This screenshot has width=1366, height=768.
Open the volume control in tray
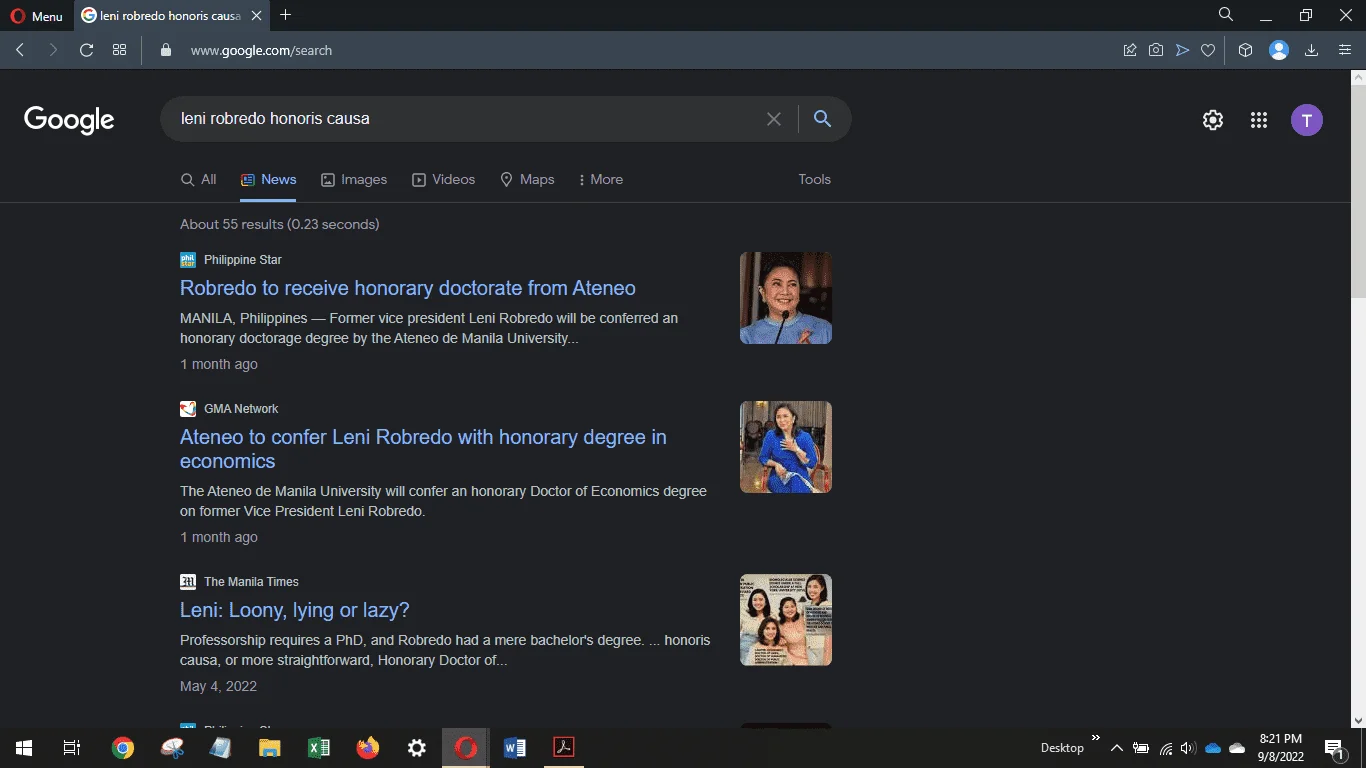[1188, 748]
